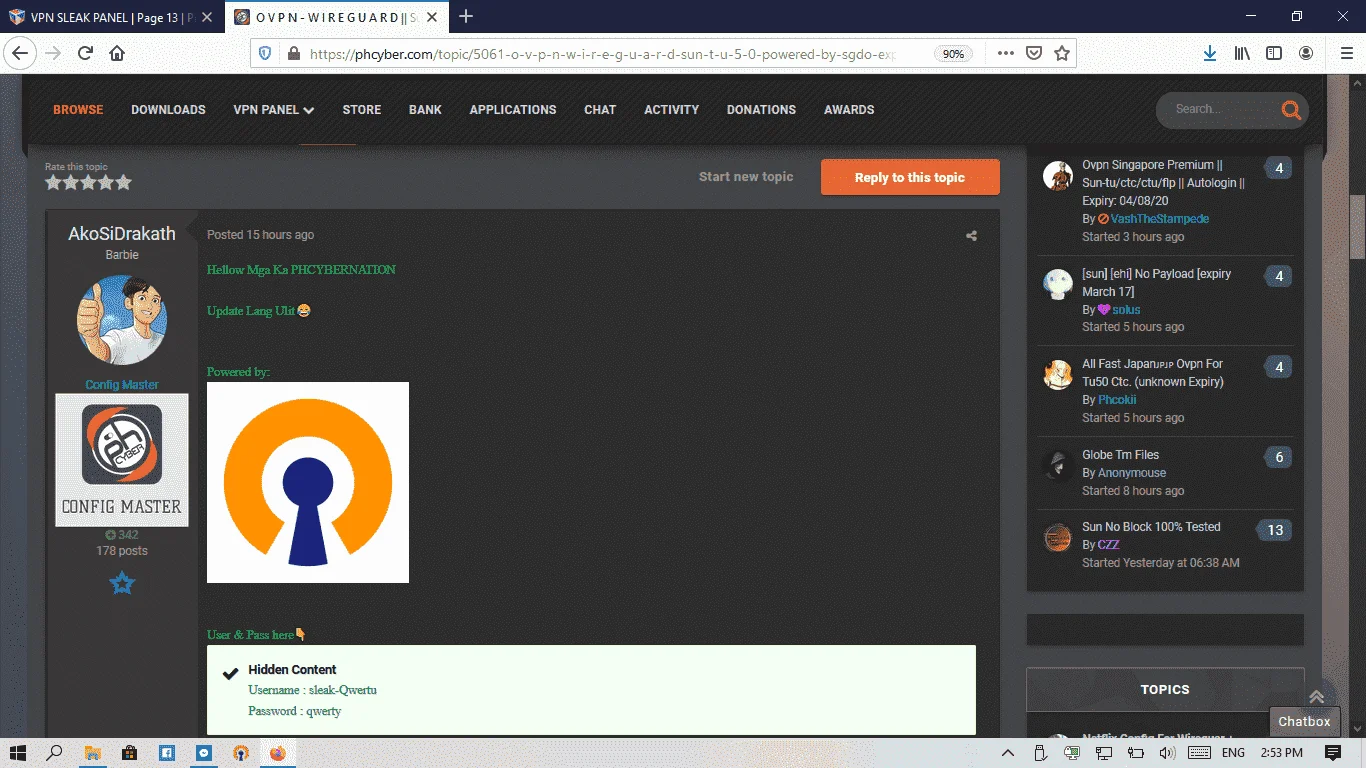The height and width of the screenshot is (768, 1366).
Task: Open BANK in site navigation
Action: [x=425, y=110]
